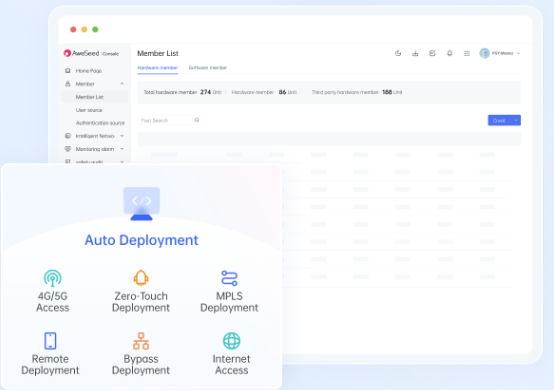Image resolution: width=554 pixels, height=390 pixels.
Task: Click the person icon beside Member
Action: coord(68,84)
